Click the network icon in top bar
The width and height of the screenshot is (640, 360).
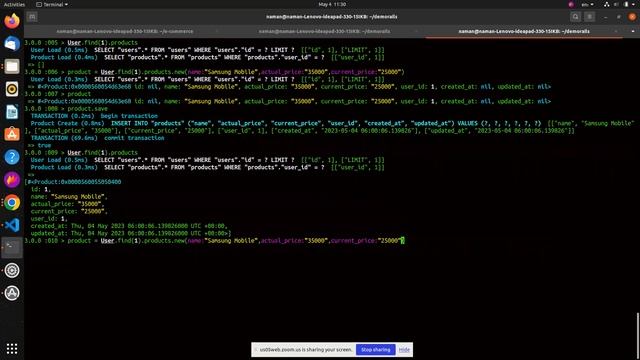point(607,4)
